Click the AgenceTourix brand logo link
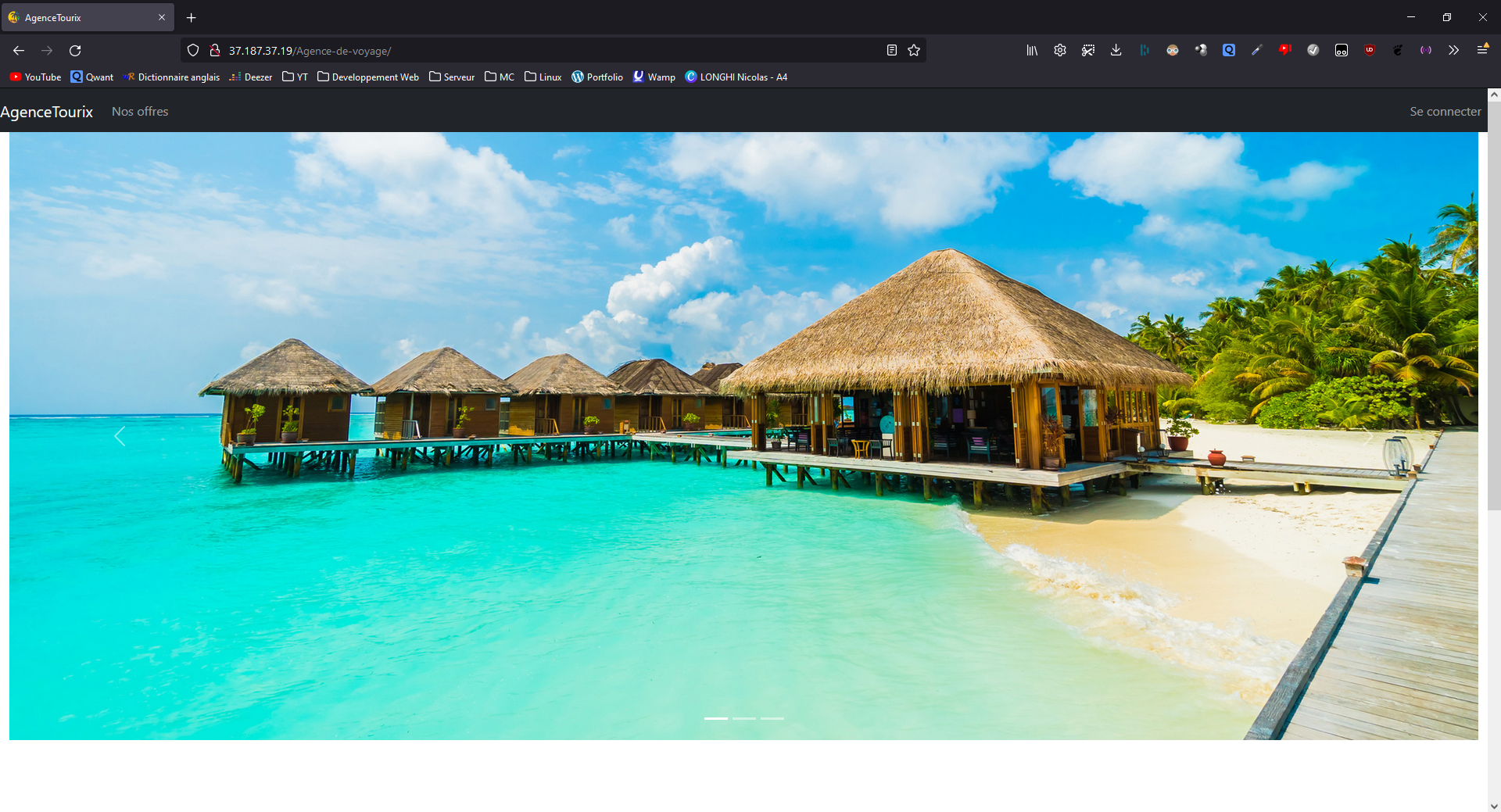The image size is (1501, 812). pyautogui.click(x=47, y=112)
